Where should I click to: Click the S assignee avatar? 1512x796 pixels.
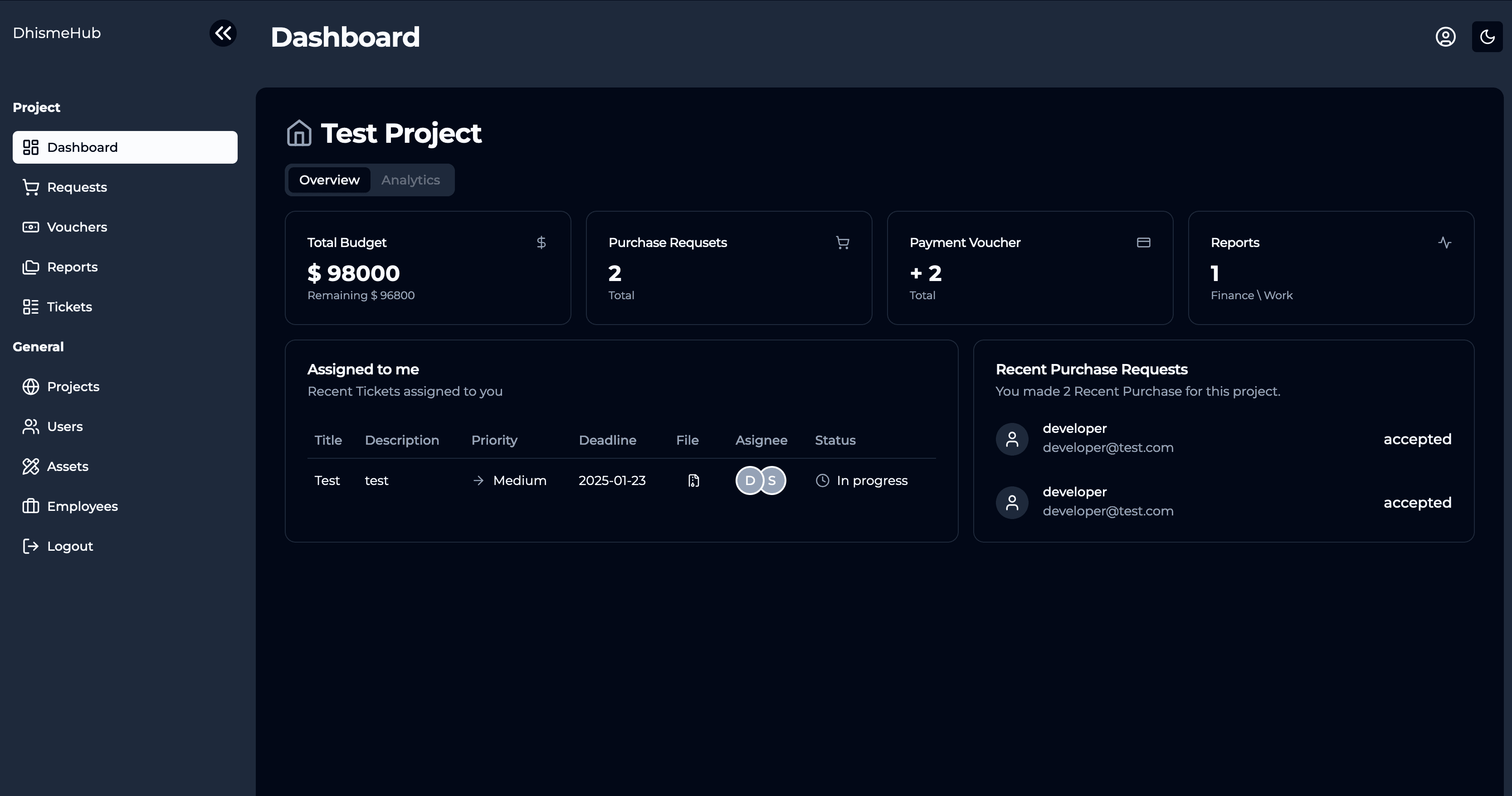(772, 481)
